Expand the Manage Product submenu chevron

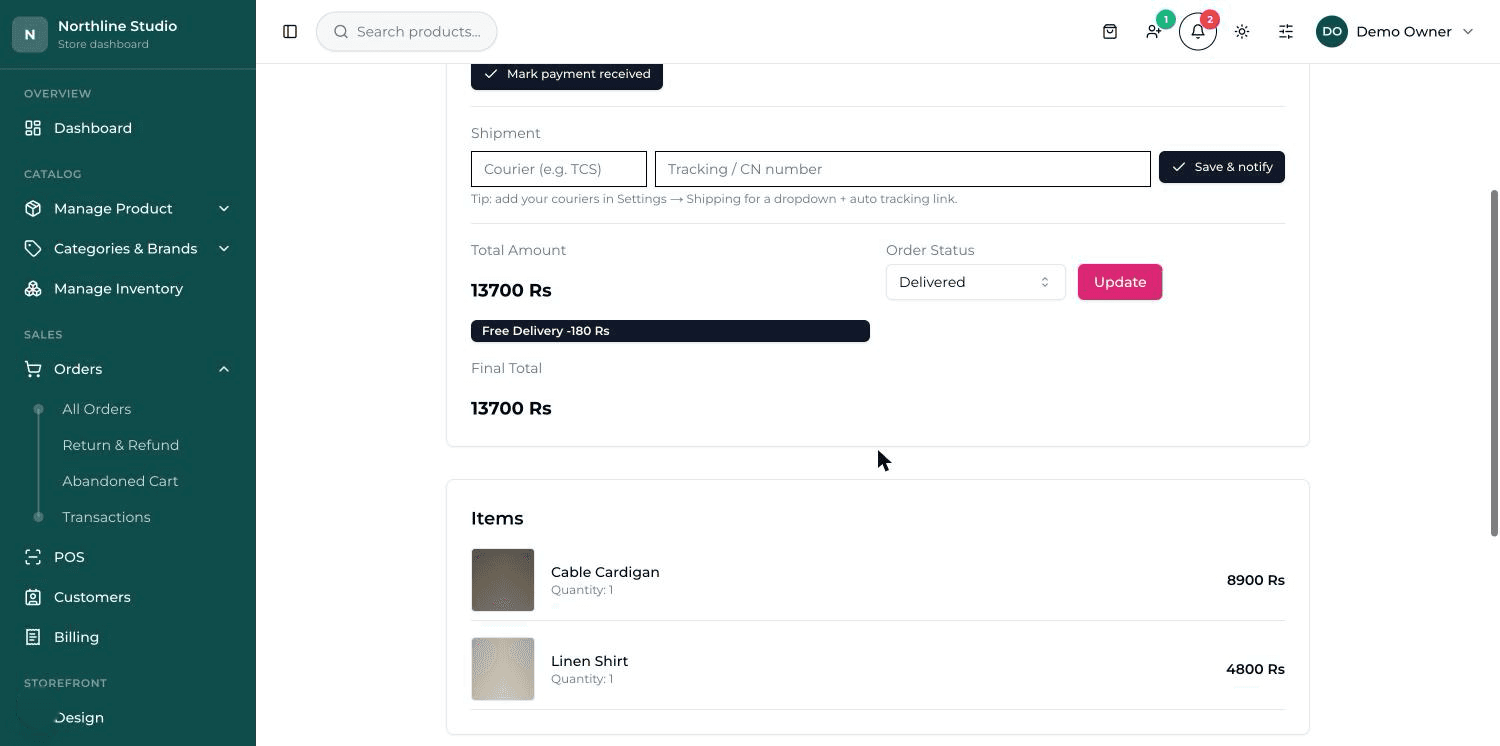[x=224, y=208]
